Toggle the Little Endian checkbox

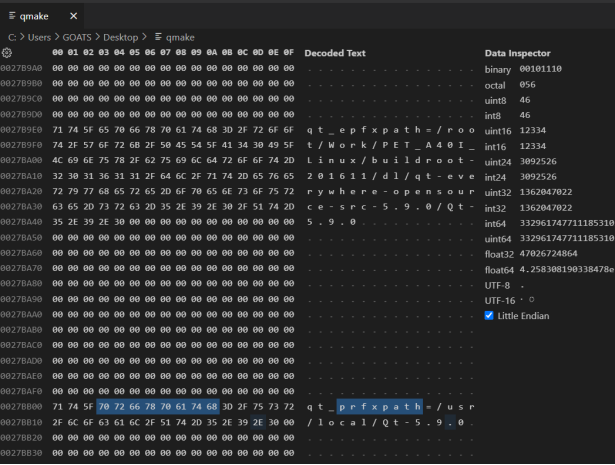point(489,315)
